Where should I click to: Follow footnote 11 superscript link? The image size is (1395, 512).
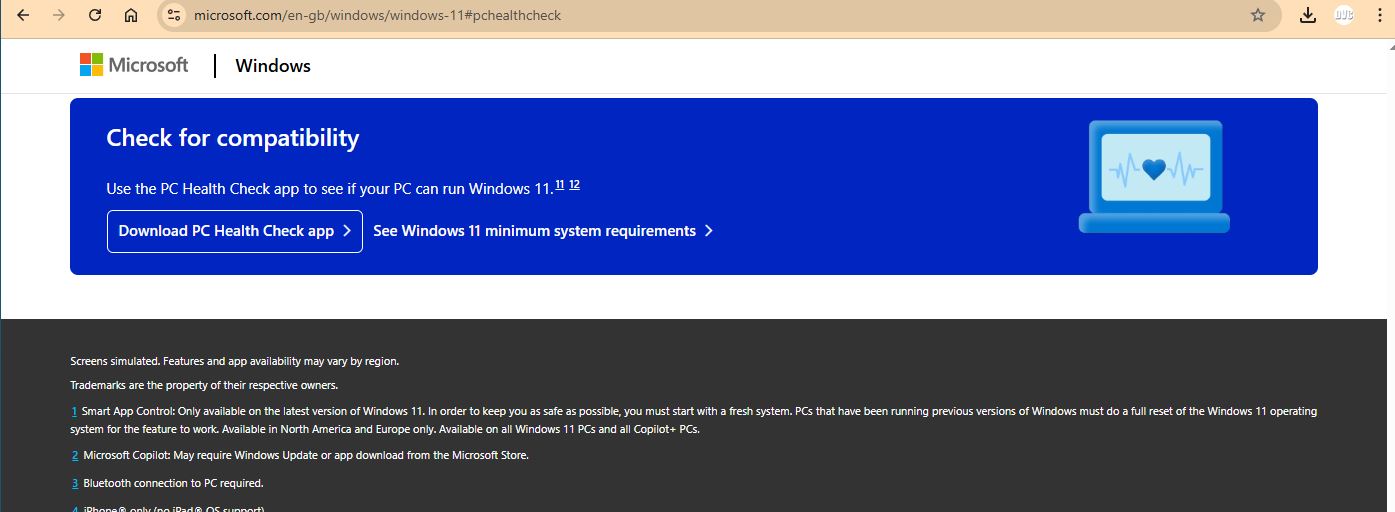coord(560,184)
